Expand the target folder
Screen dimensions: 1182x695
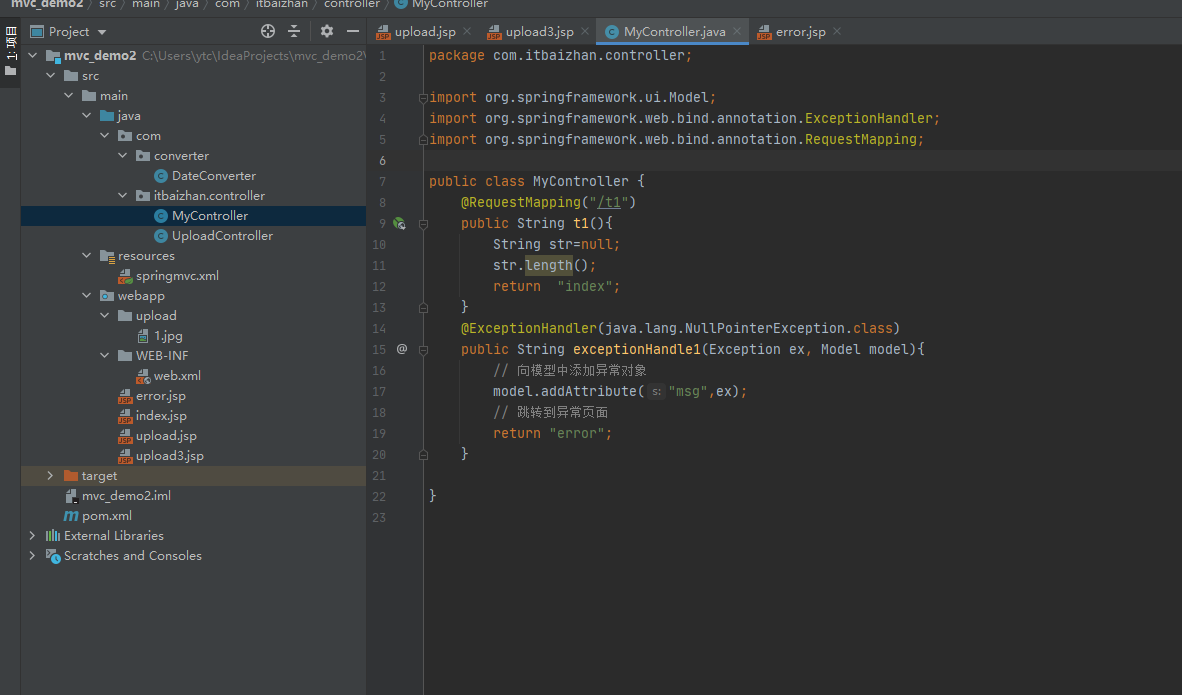[x=51, y=476]
